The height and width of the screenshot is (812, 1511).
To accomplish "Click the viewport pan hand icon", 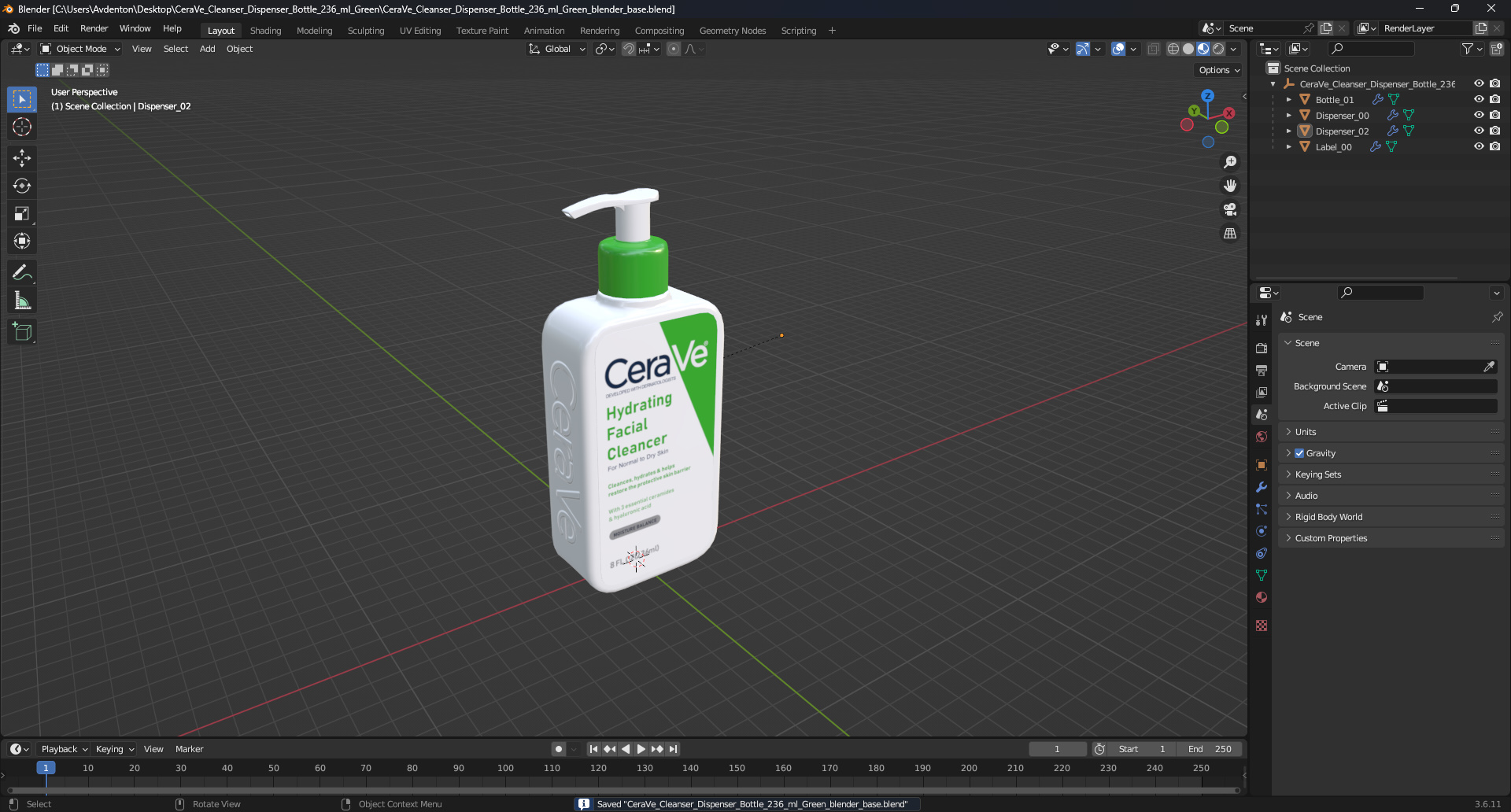I will tap(1230, 186).
